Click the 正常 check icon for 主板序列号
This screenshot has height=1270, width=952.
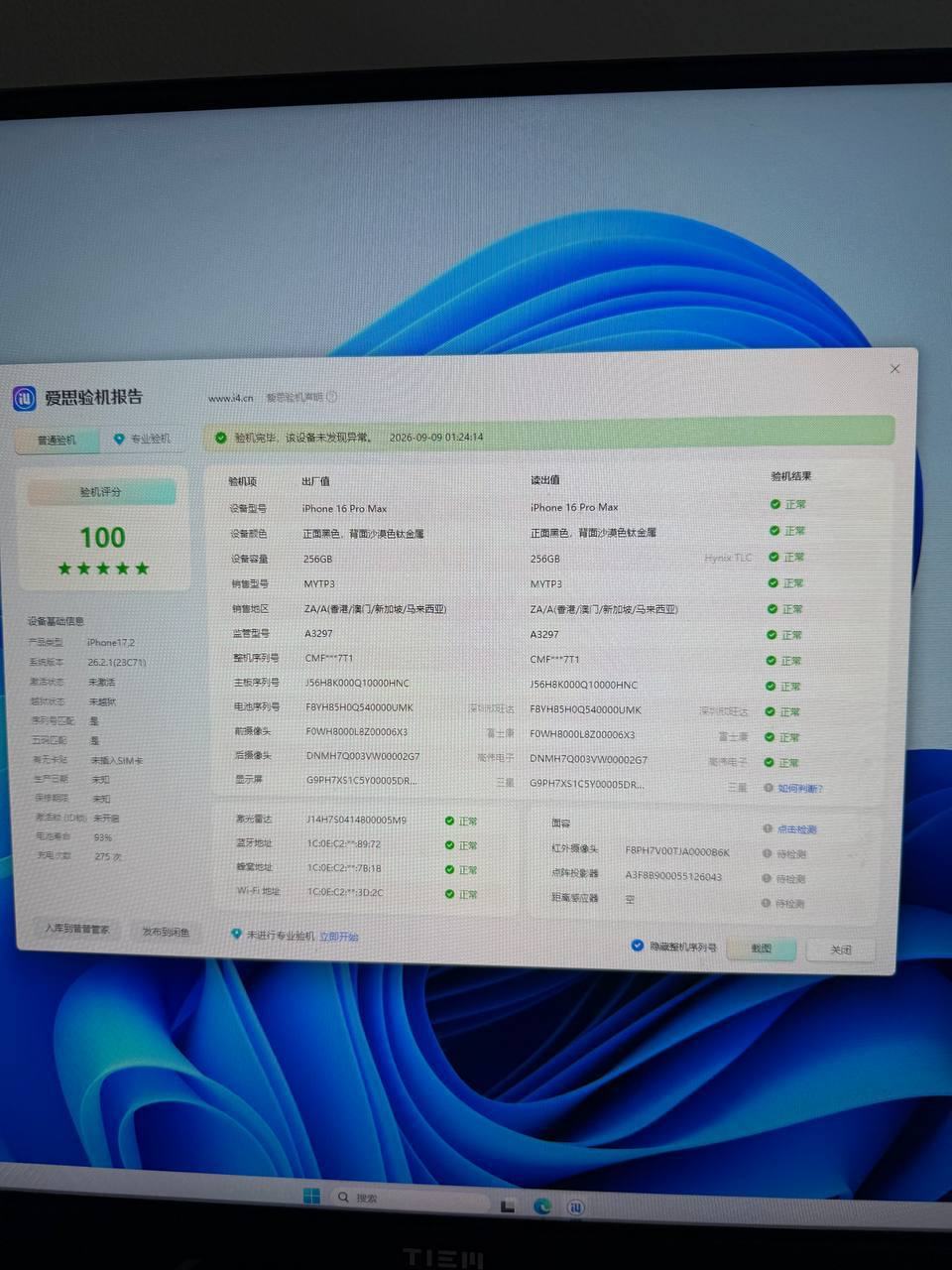pos(770,686)
